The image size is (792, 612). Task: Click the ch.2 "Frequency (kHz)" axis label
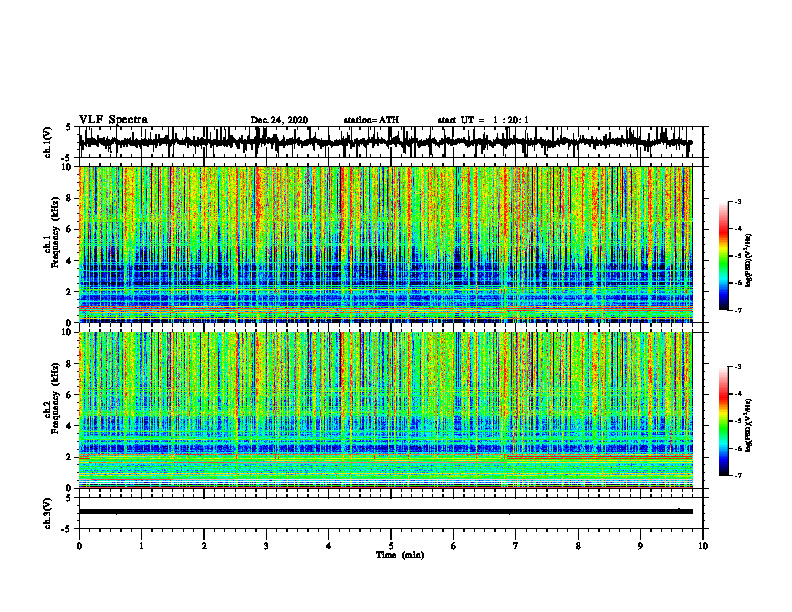(x=55, y=398)
